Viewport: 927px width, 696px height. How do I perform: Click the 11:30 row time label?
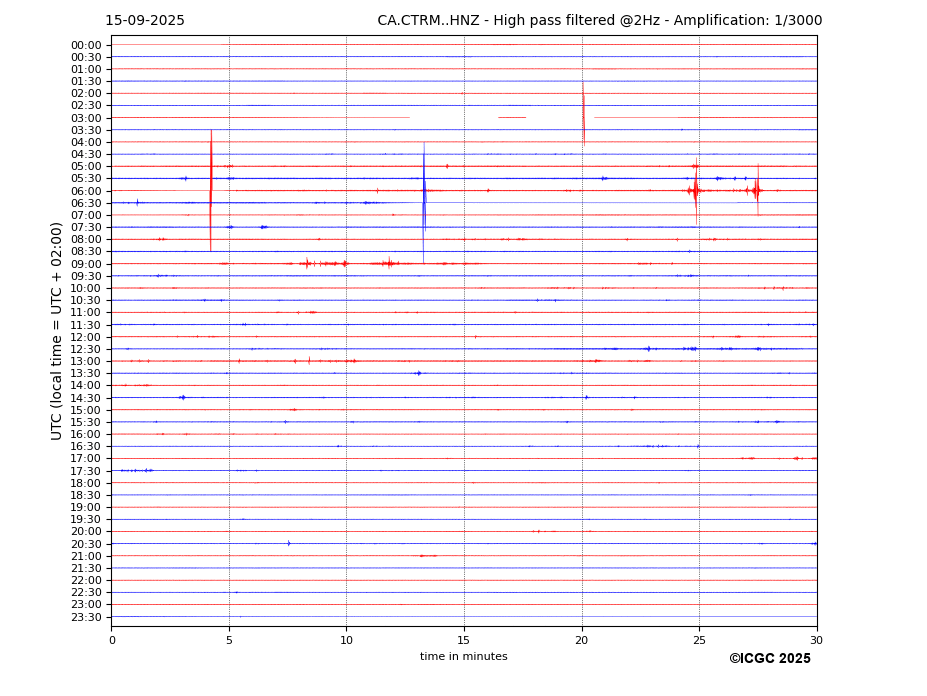coord(86,325)
